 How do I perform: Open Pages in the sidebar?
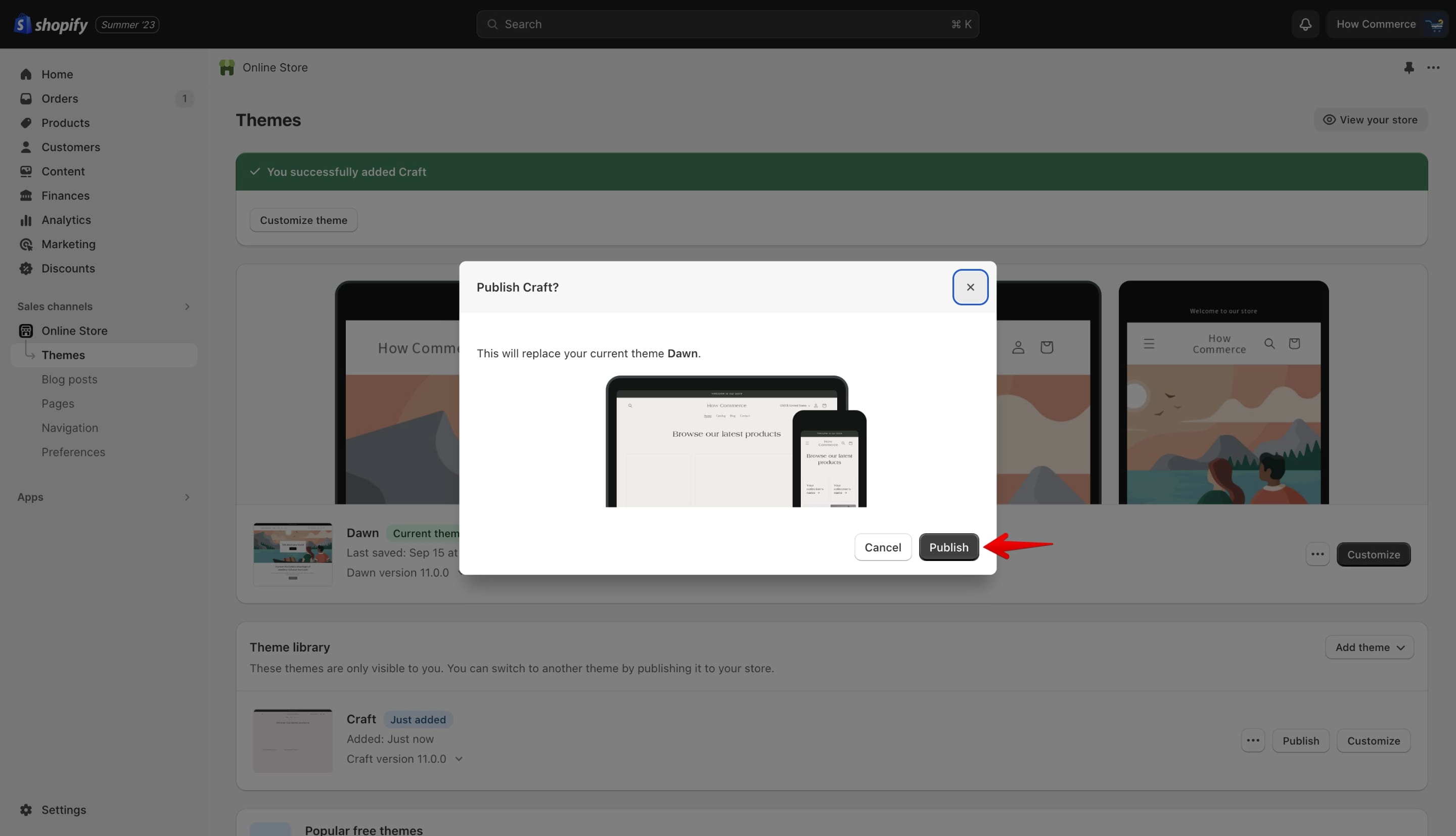tap(58, 404)
